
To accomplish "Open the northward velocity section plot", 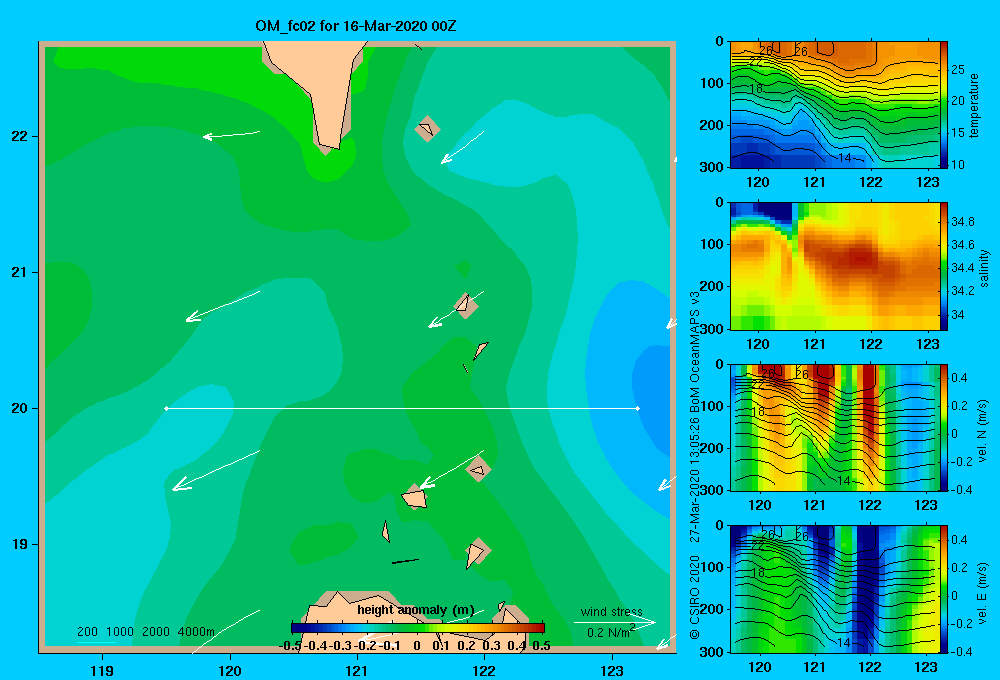I will (x=834, y=427).
